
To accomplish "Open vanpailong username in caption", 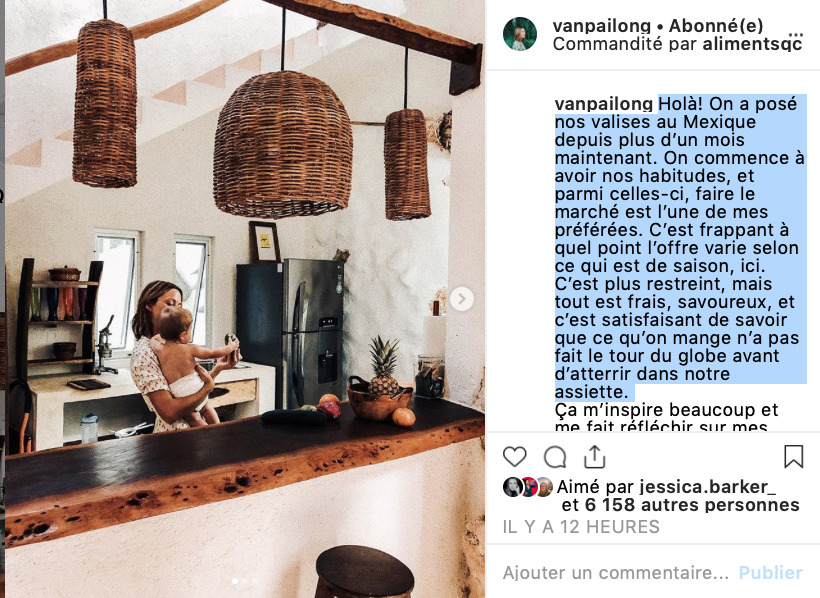I will point(603,104).
